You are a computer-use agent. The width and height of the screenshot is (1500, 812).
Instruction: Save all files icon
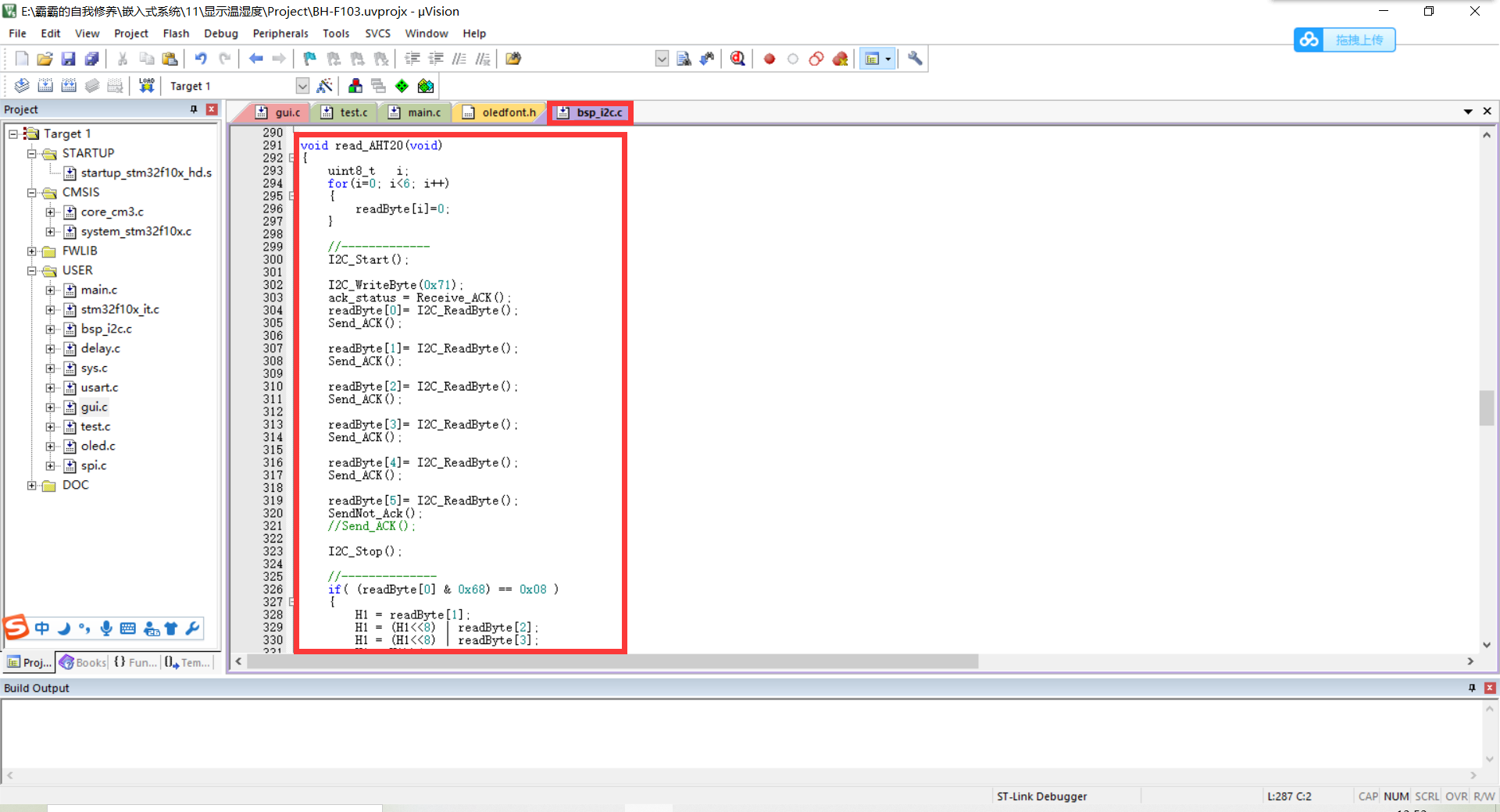click(92, 59)
